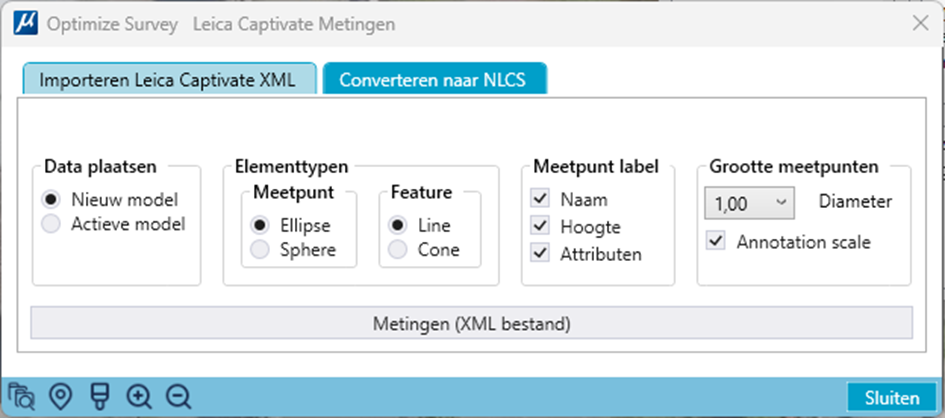
Task: Switch to Importeren Leica Captivate XML tab
Action: coord(169,79)
